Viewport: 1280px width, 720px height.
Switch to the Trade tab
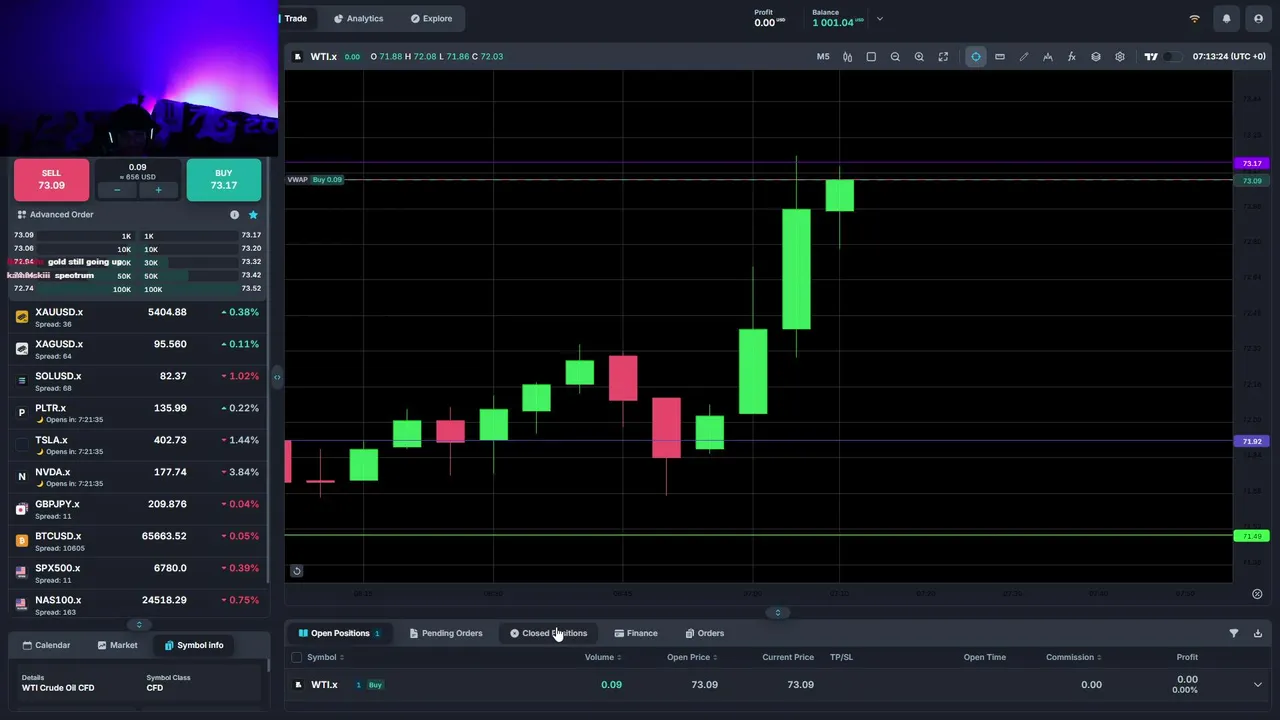click(x=295, y=19)
